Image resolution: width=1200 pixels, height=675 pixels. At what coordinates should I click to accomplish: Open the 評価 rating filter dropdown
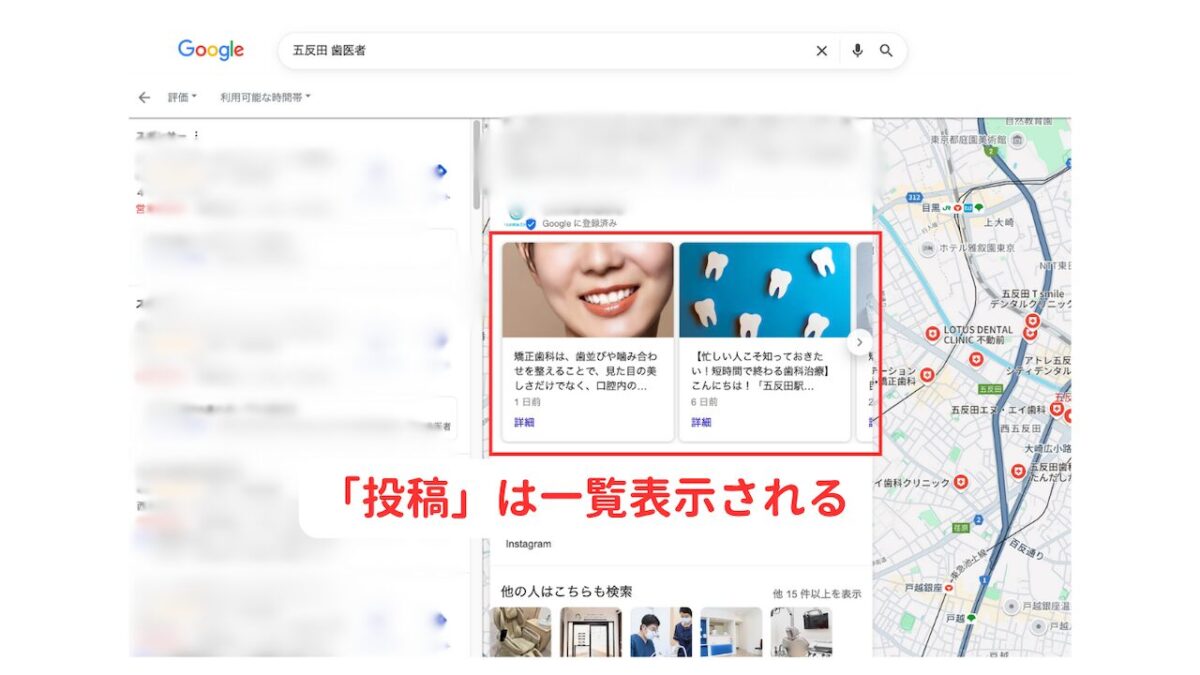pyautogui.click(x=182, y=97)
